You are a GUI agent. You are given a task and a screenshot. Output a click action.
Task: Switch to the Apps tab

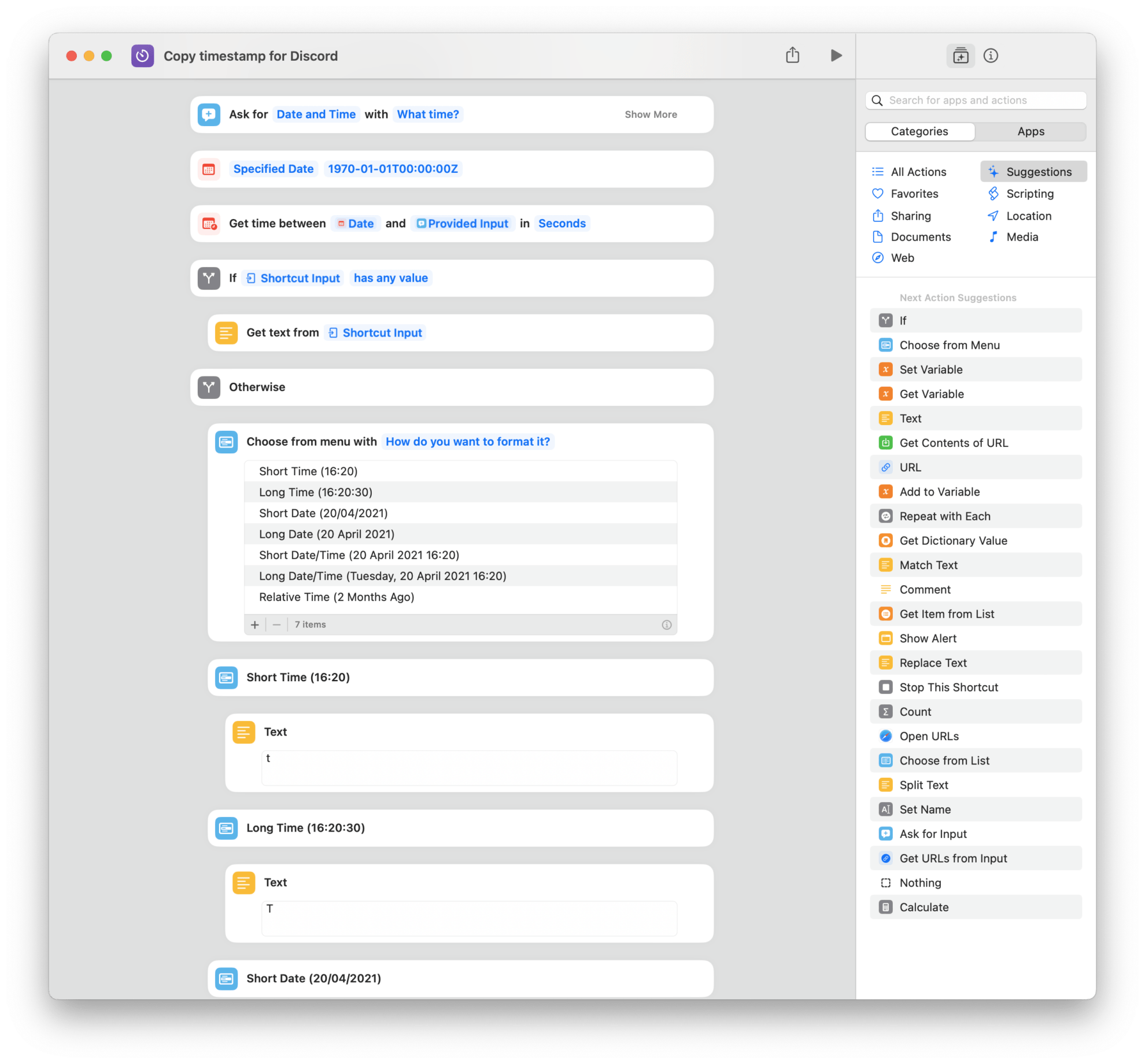click(x=1030, y=131)
